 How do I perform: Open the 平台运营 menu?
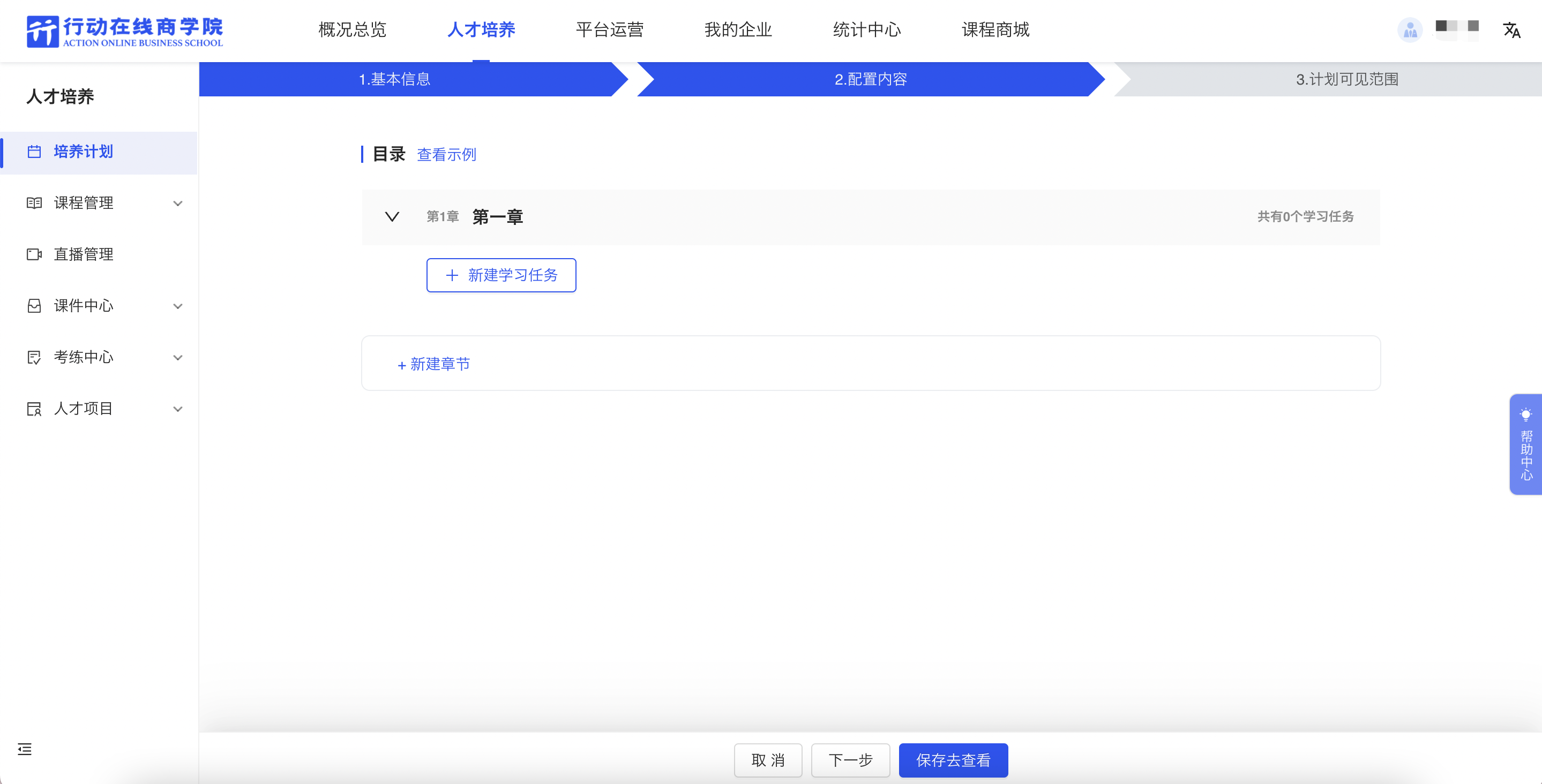[x=609, y=29]
